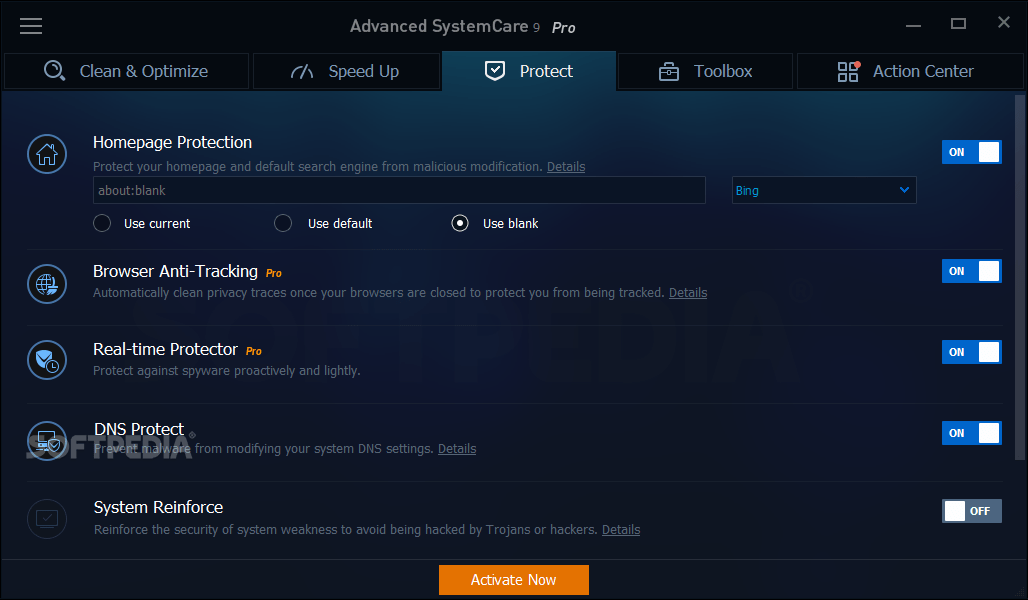Click the DNS Protect monitor icon
Viewport: 1028px width, 600px height.
click(47, 441)
